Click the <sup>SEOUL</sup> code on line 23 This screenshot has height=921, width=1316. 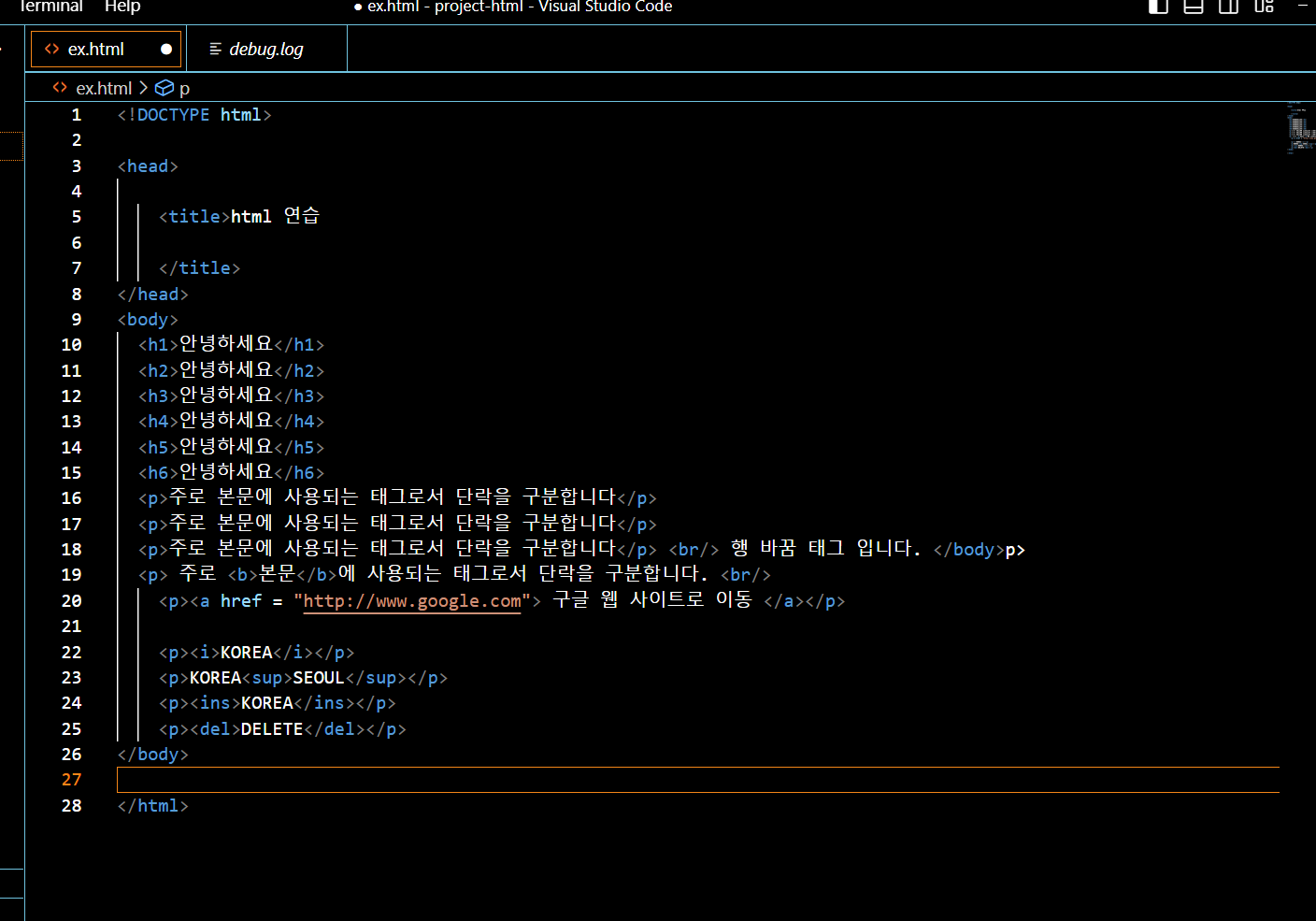329,678
